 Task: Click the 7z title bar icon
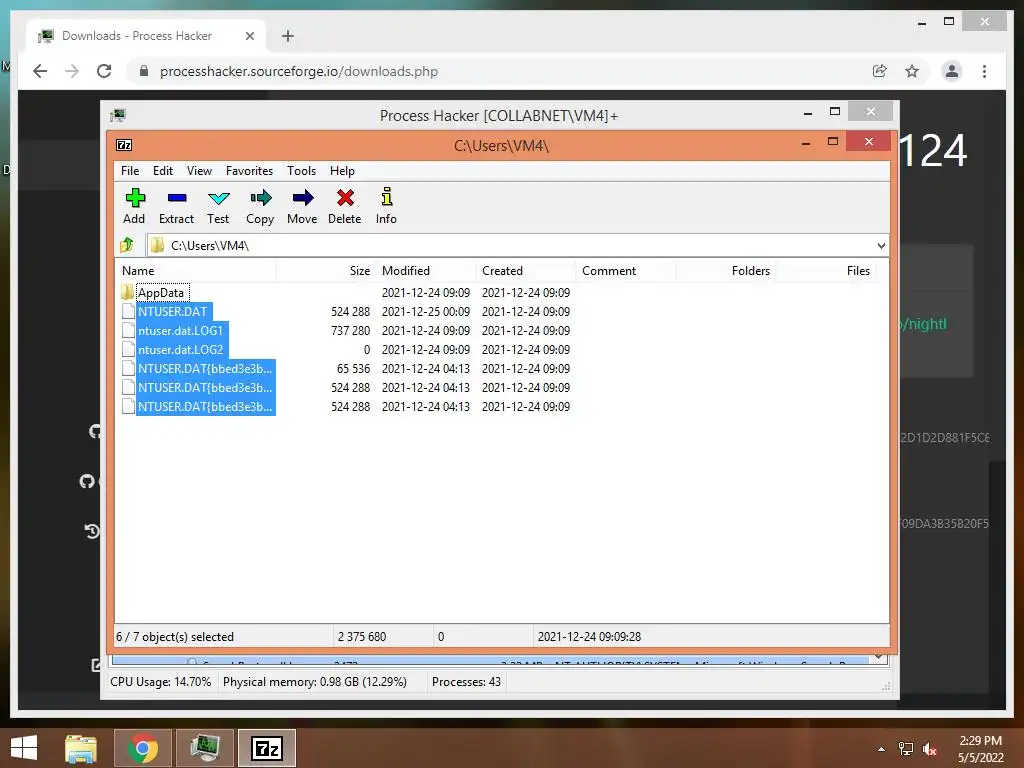coord(124,145)
